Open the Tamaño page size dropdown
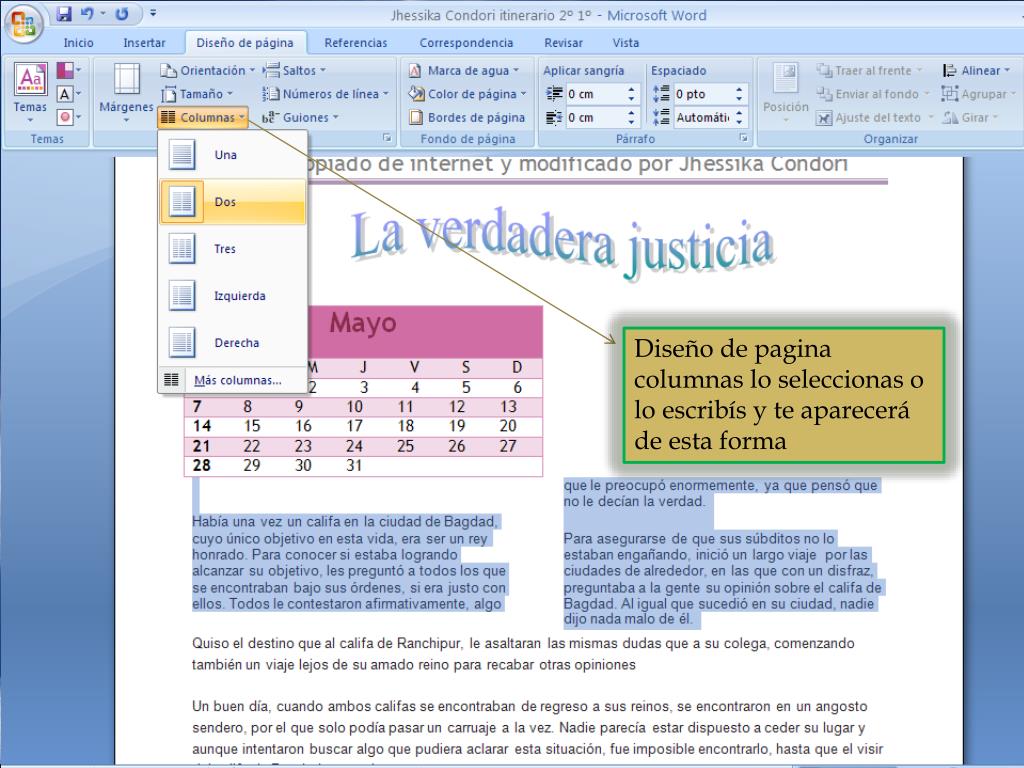The height and width of the screenshot is (768, 1024). pyautogui.click(x=197, y=94)
